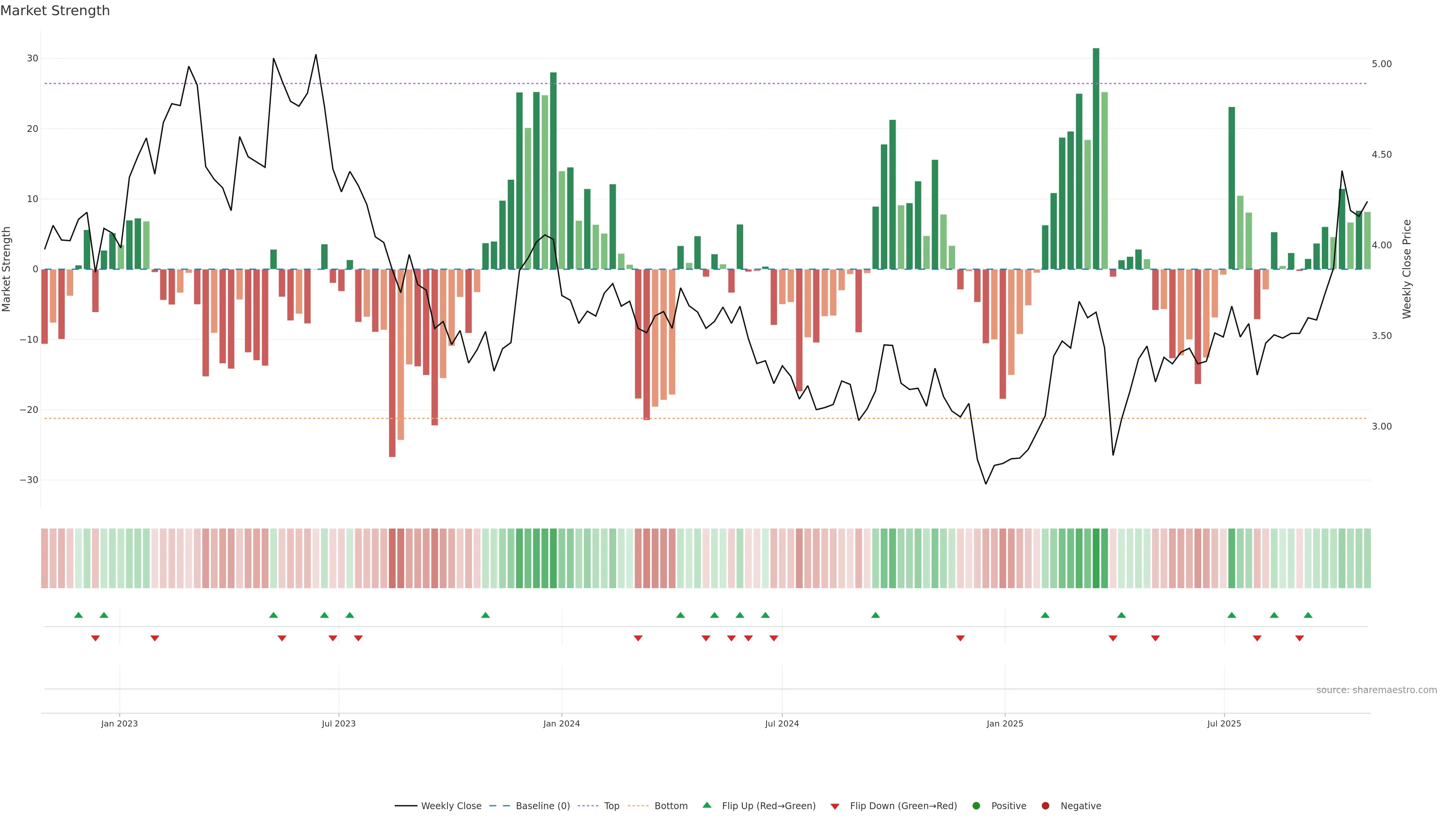The image size is (1456, 819).
Task: Click the Jul 2025 axis label
Action: coord(1224,723)
